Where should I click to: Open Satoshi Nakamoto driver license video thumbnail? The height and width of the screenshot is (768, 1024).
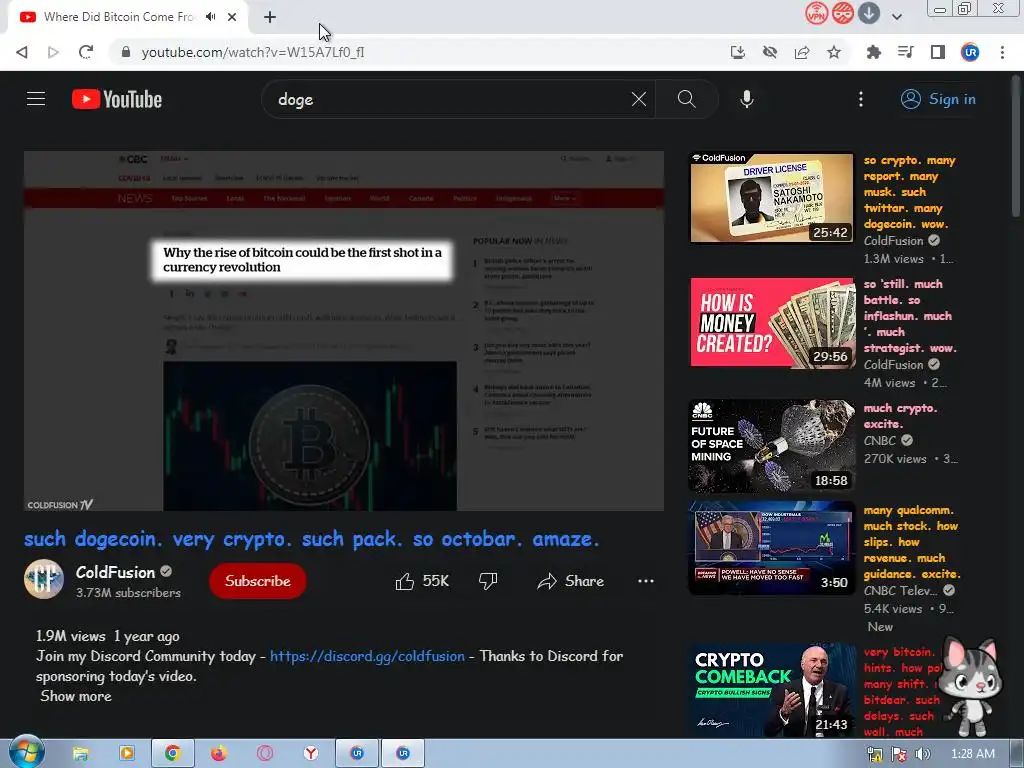[772, 198]
